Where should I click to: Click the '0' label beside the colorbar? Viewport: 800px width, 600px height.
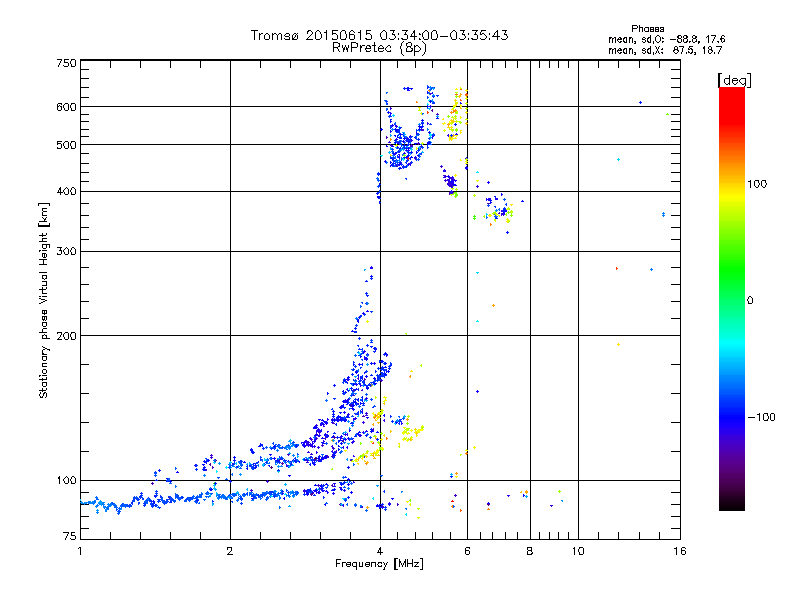749,301
